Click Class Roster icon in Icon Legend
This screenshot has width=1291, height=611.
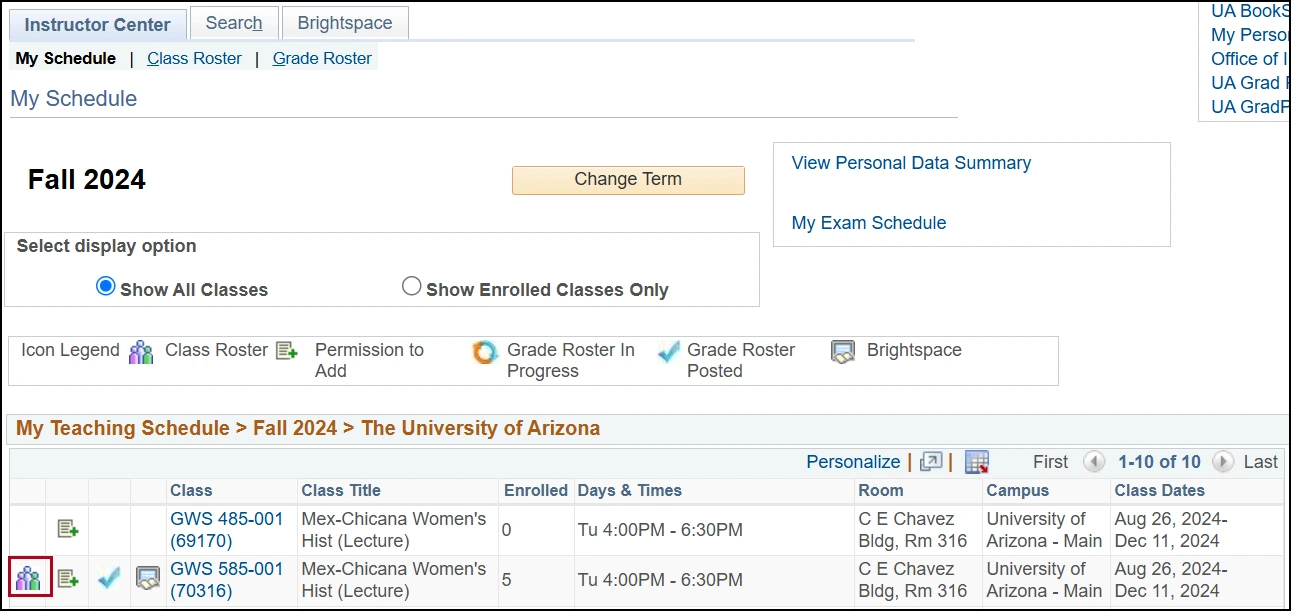pos(142,352)
